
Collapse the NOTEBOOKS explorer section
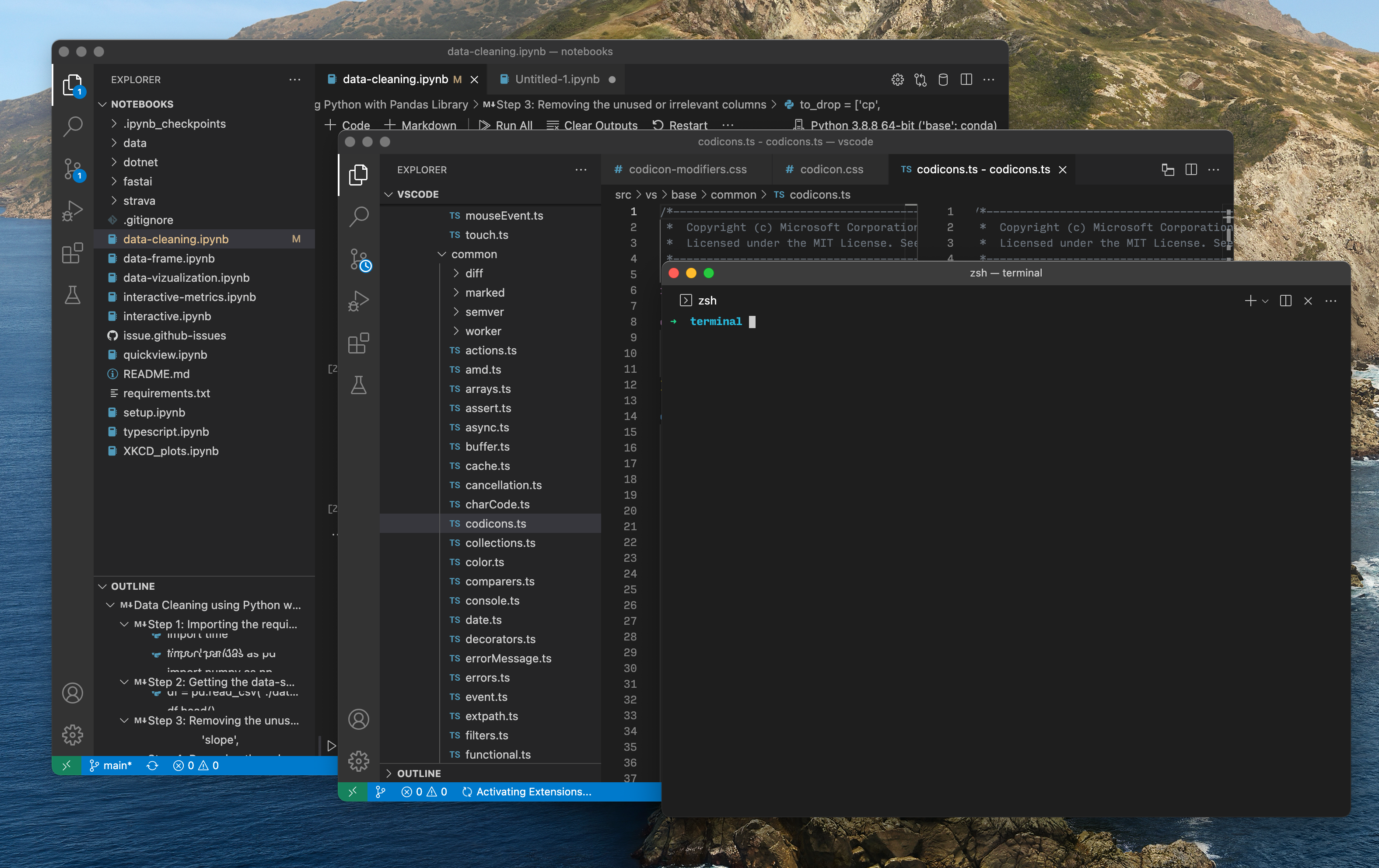pos(103,104)
